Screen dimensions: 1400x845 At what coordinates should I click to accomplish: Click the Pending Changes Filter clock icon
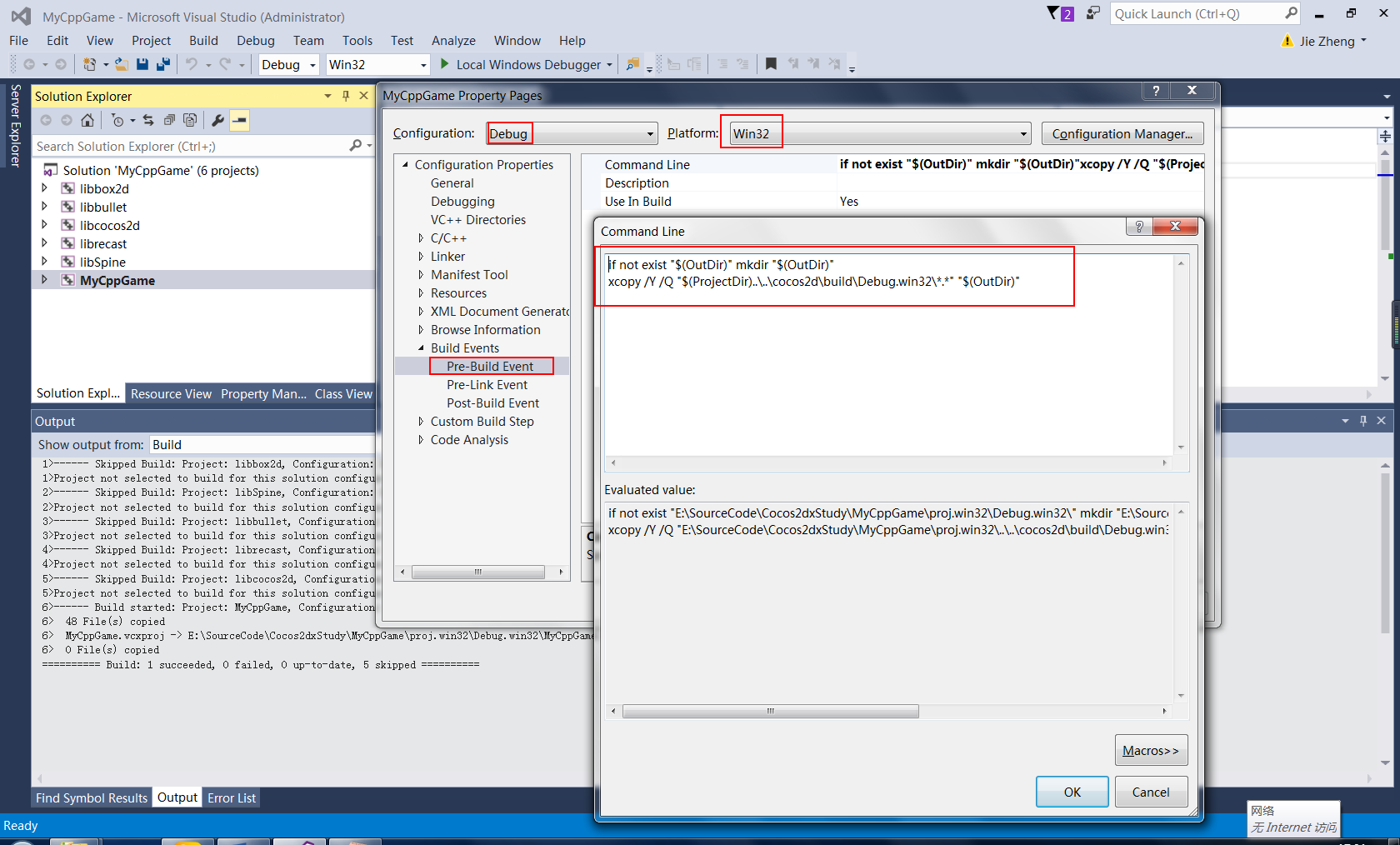[117, 120]
